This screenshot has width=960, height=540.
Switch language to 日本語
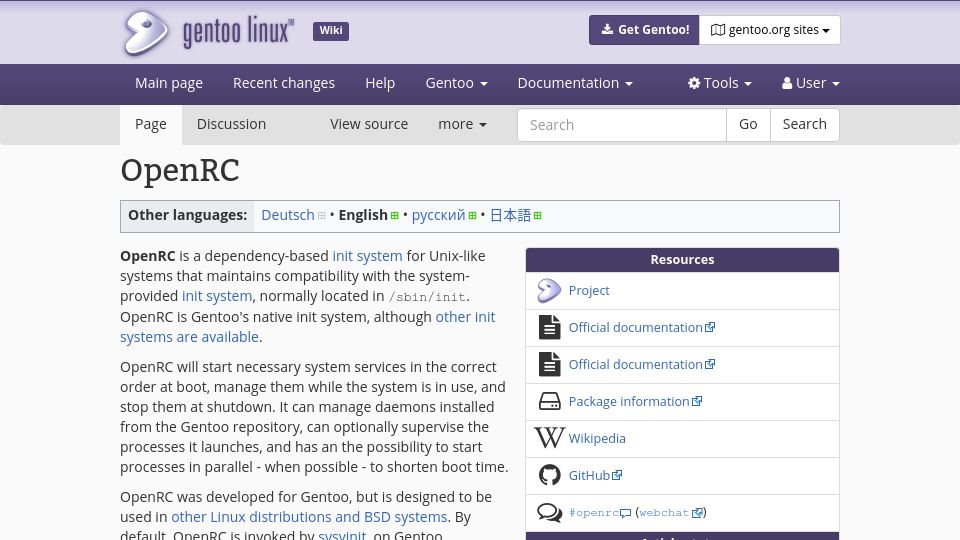click(x=511, y=216)
